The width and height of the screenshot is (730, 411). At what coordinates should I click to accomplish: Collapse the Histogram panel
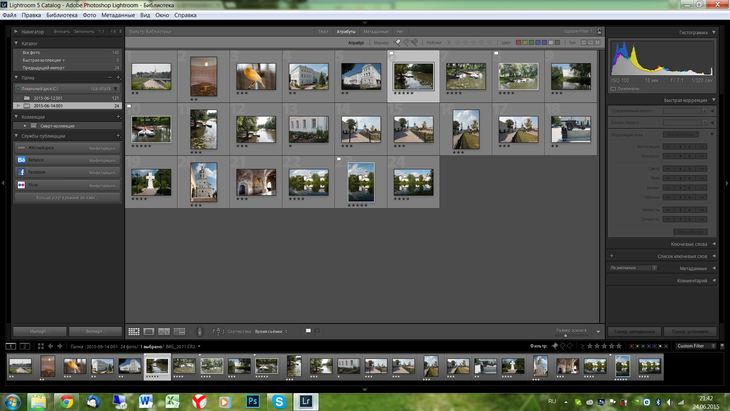[714, 32]
